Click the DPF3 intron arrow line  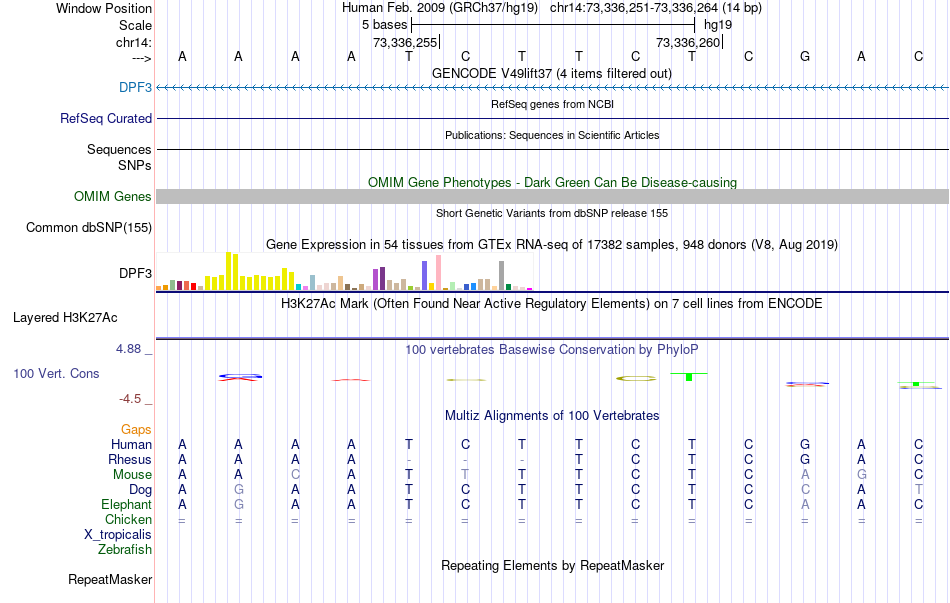[x=552, y=87]
